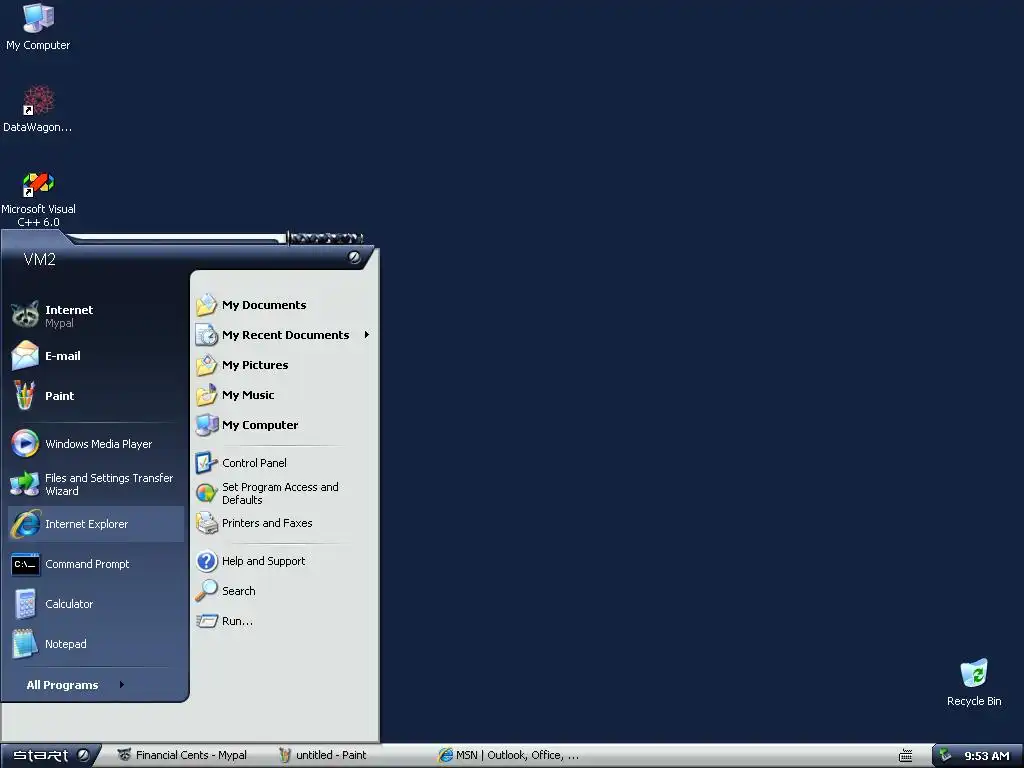Launch Paint from pinned Start menu items

tap(96, 396)
